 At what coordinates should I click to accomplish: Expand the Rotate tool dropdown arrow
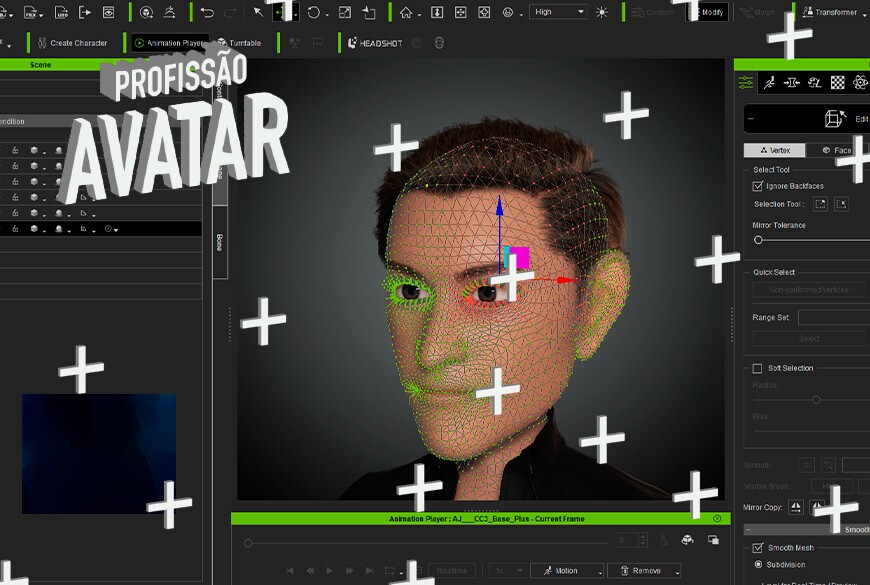tap(327, 14)
